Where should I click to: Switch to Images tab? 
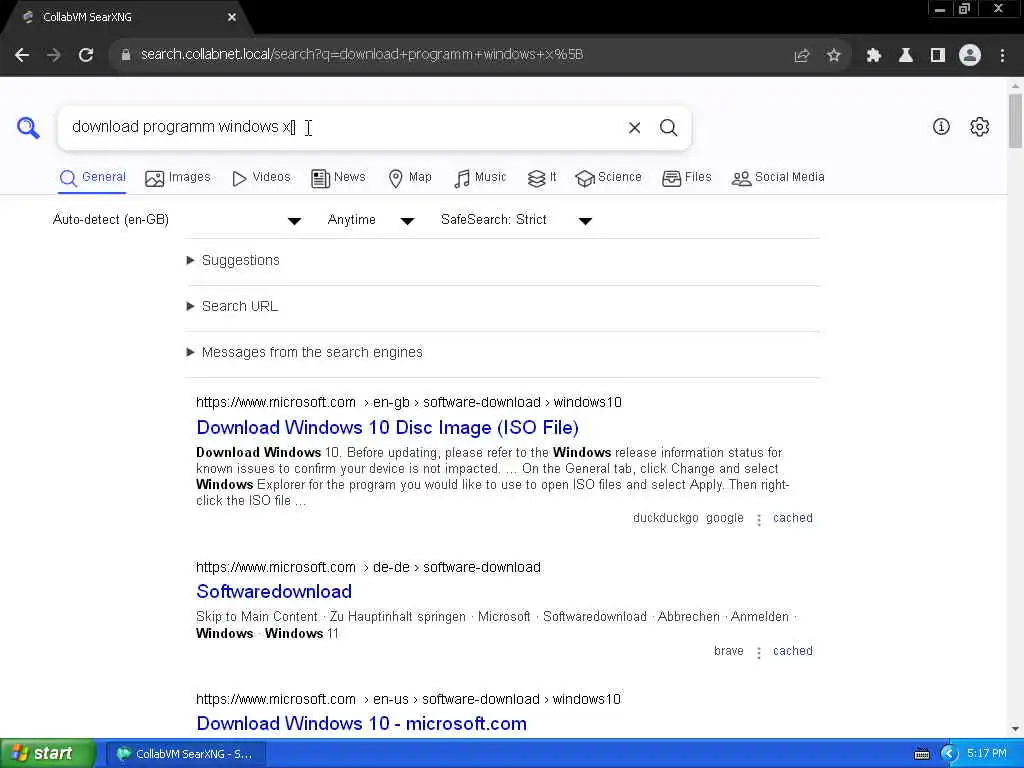(x=178, y=178)
